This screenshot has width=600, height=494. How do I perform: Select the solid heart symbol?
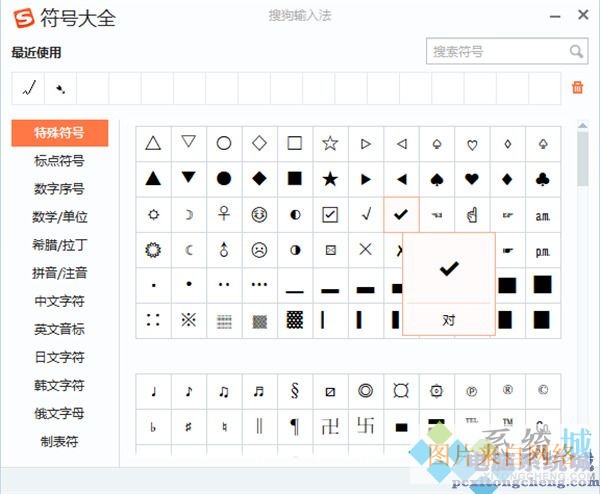click(472, 179)
